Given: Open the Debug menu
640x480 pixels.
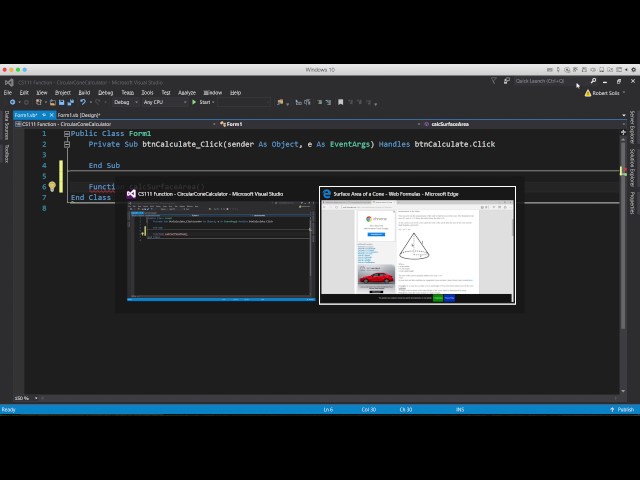Looking at the screenshot, I should [105, 92].
